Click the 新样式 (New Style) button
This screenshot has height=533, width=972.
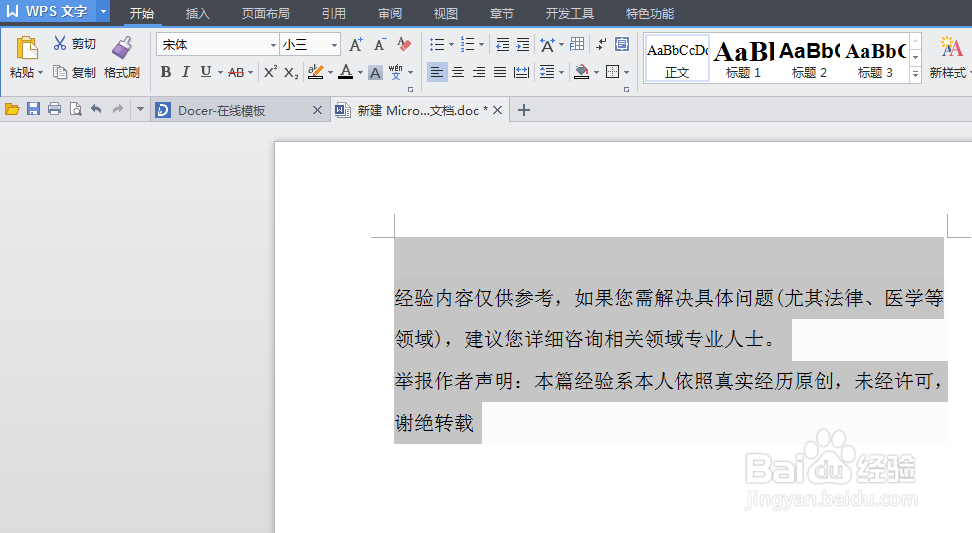(949, 58)
